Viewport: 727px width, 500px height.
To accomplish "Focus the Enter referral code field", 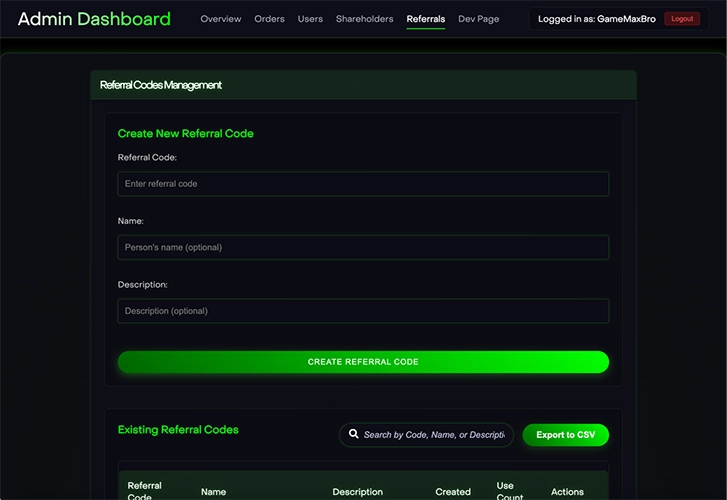I will click(x=363, y=184).
